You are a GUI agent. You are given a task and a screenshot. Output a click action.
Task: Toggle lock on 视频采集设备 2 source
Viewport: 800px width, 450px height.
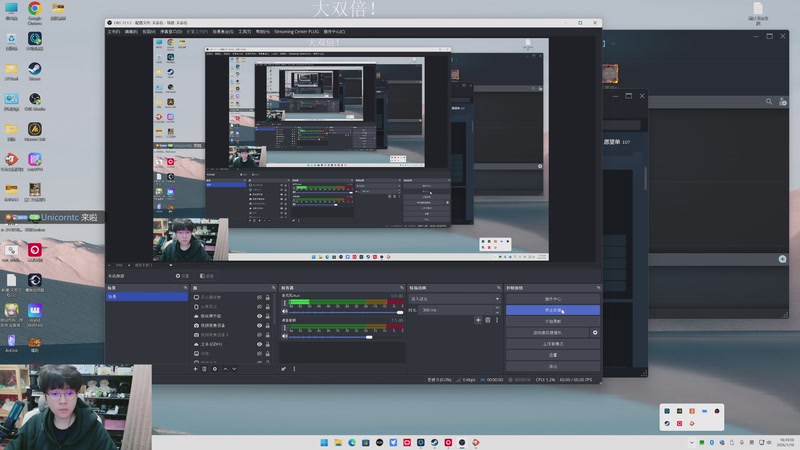point(267,335)
